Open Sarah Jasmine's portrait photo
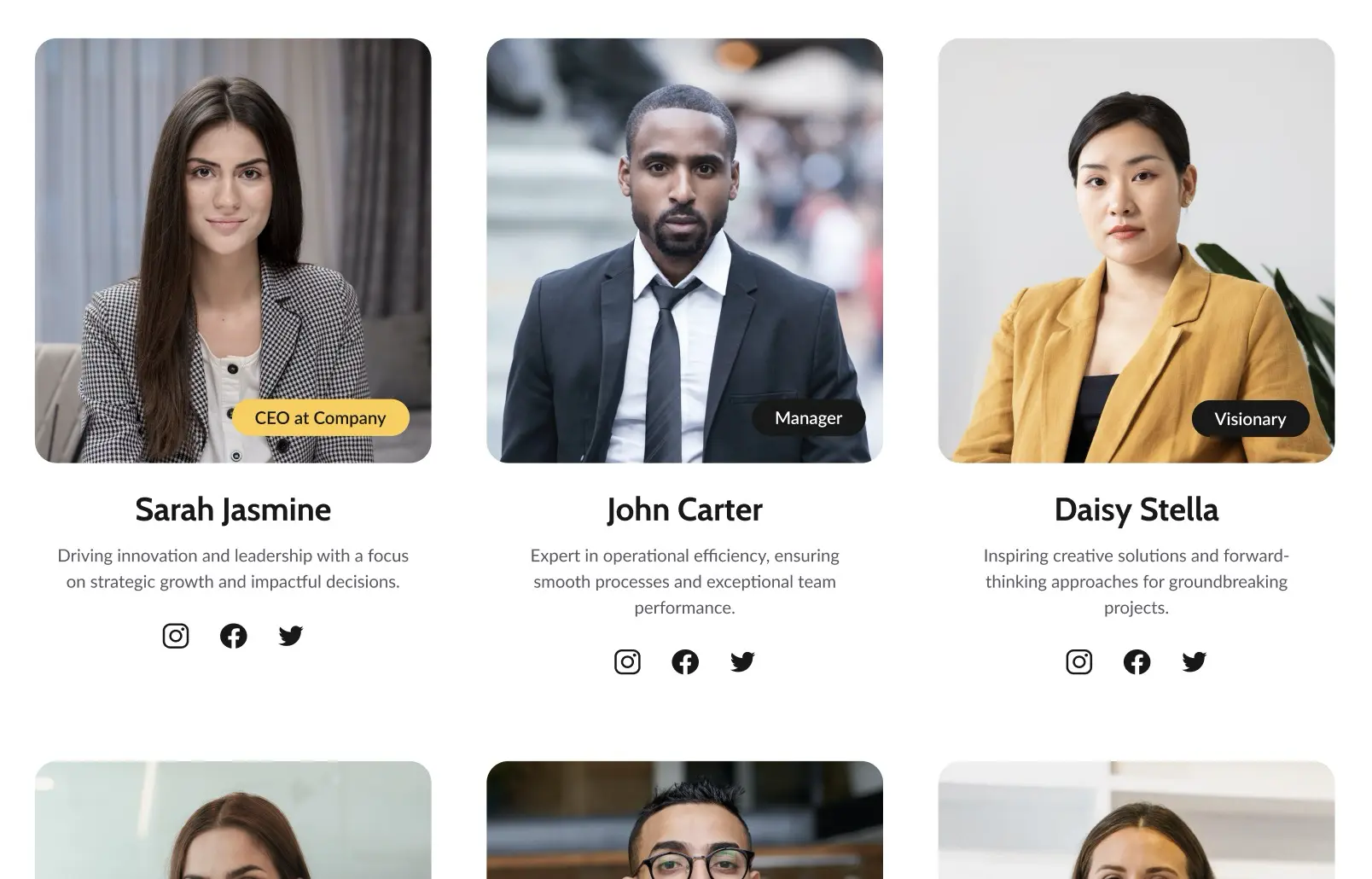The width and height of the screenshot is (1372, 879). click(x=233, y=251)
